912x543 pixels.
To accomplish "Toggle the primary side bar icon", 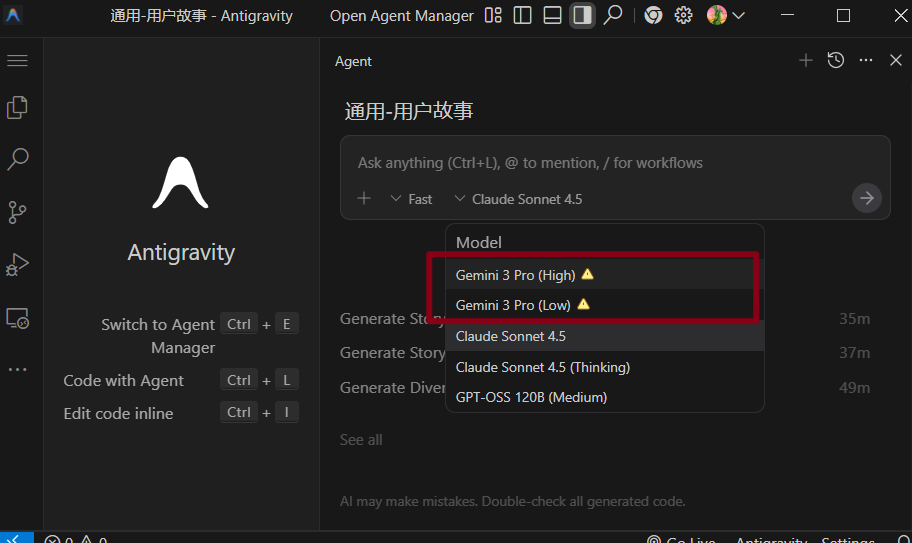I will [522, 15].
